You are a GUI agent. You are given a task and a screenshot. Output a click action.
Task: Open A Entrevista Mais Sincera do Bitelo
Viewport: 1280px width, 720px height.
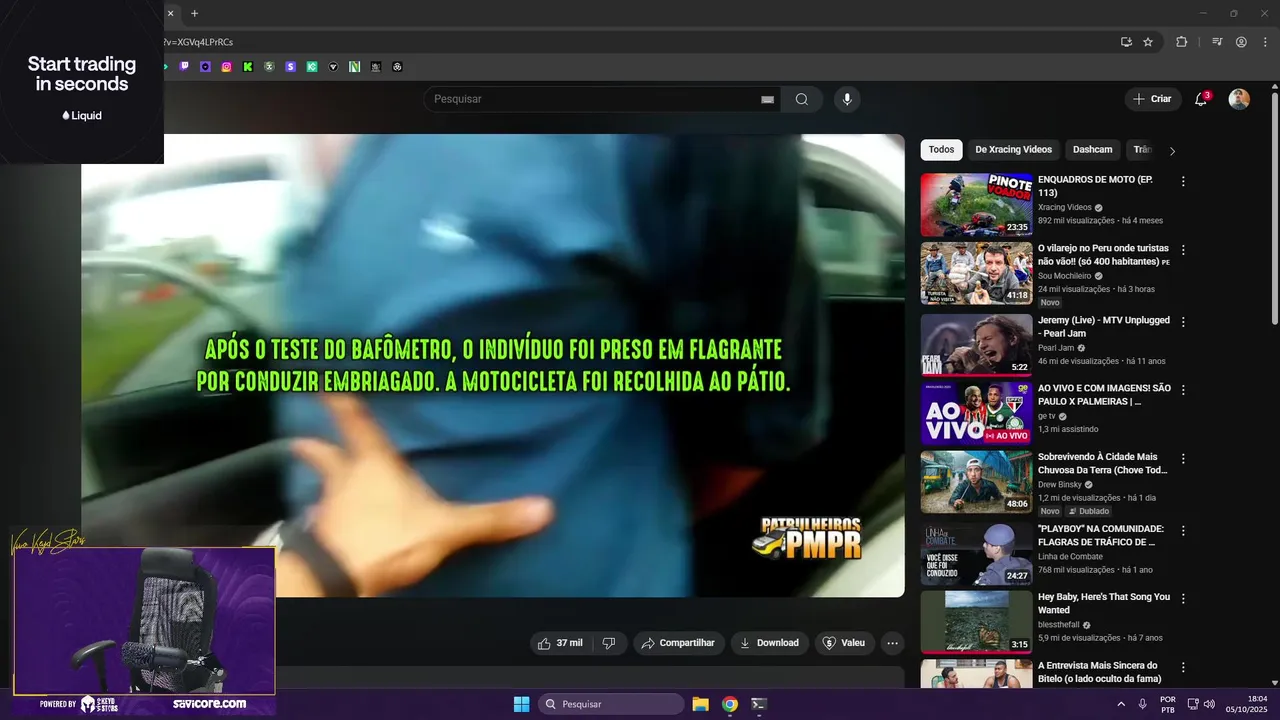(1099, 672)
